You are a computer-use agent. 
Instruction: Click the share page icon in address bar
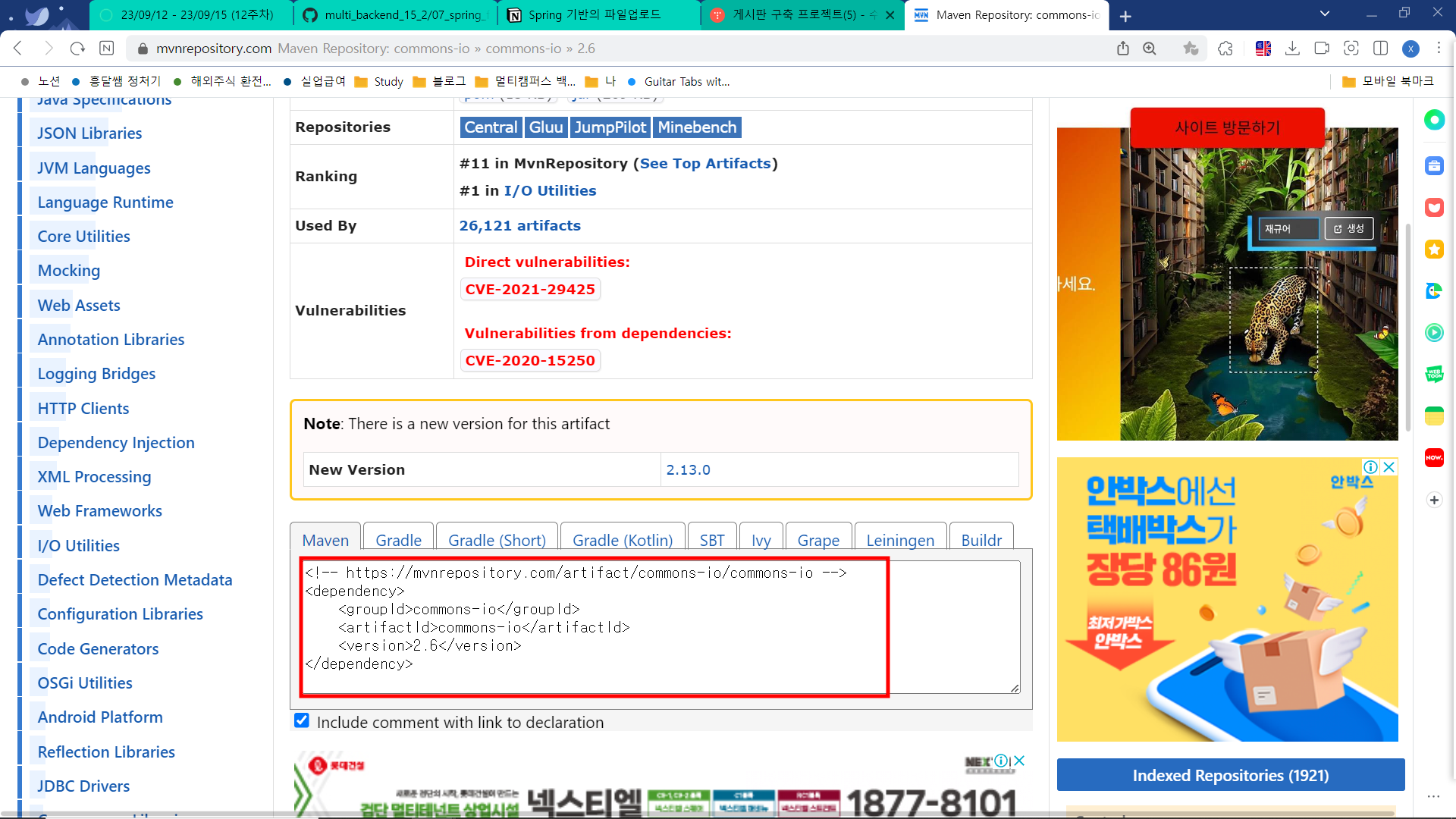coord(1123,49)
